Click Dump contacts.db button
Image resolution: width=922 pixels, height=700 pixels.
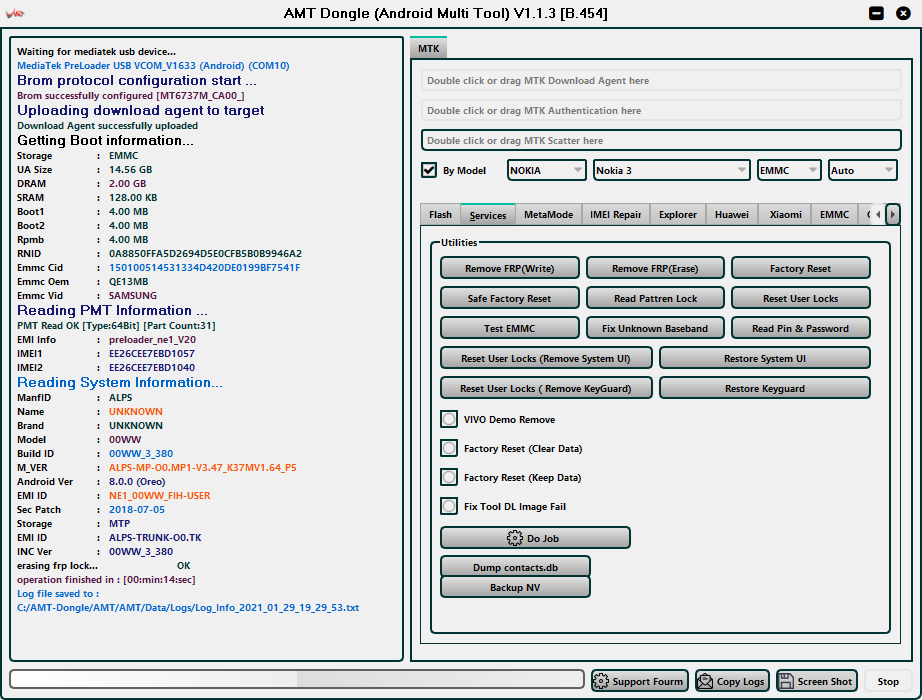tap(515, 567)
